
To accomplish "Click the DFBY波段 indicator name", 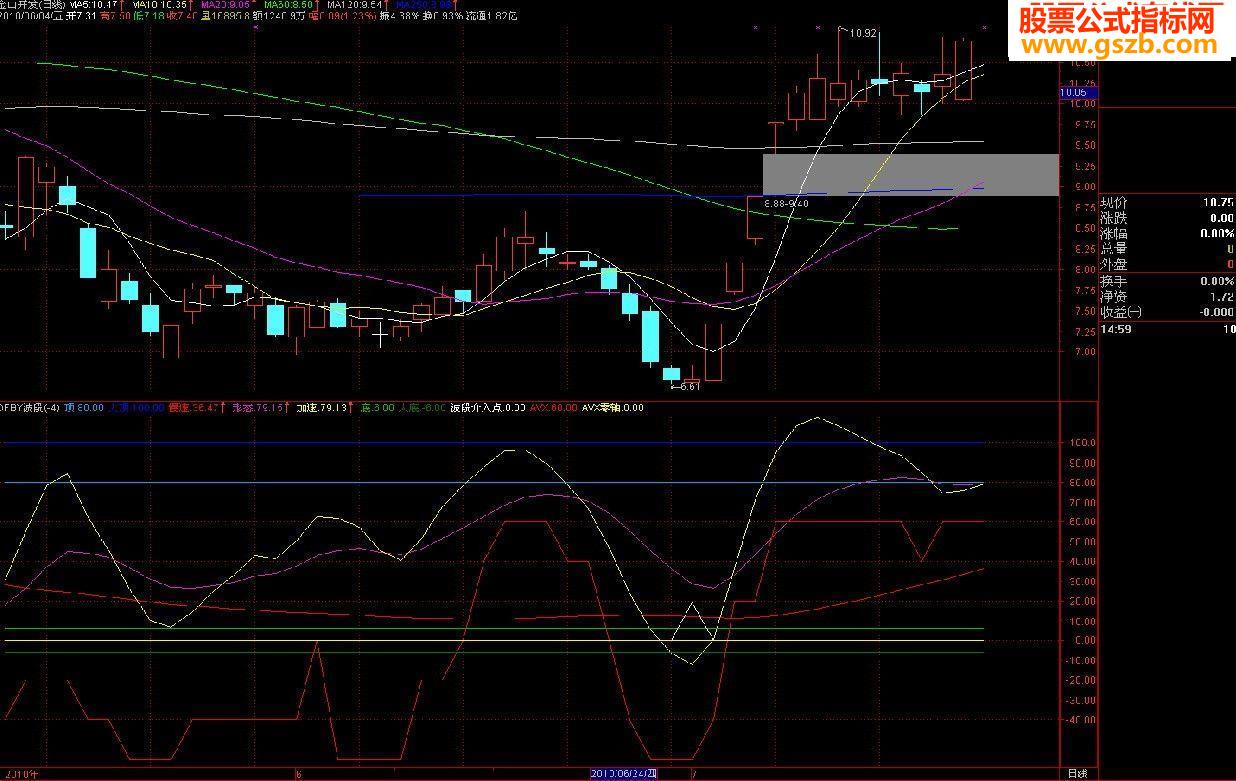I will [x=31, y=408].
